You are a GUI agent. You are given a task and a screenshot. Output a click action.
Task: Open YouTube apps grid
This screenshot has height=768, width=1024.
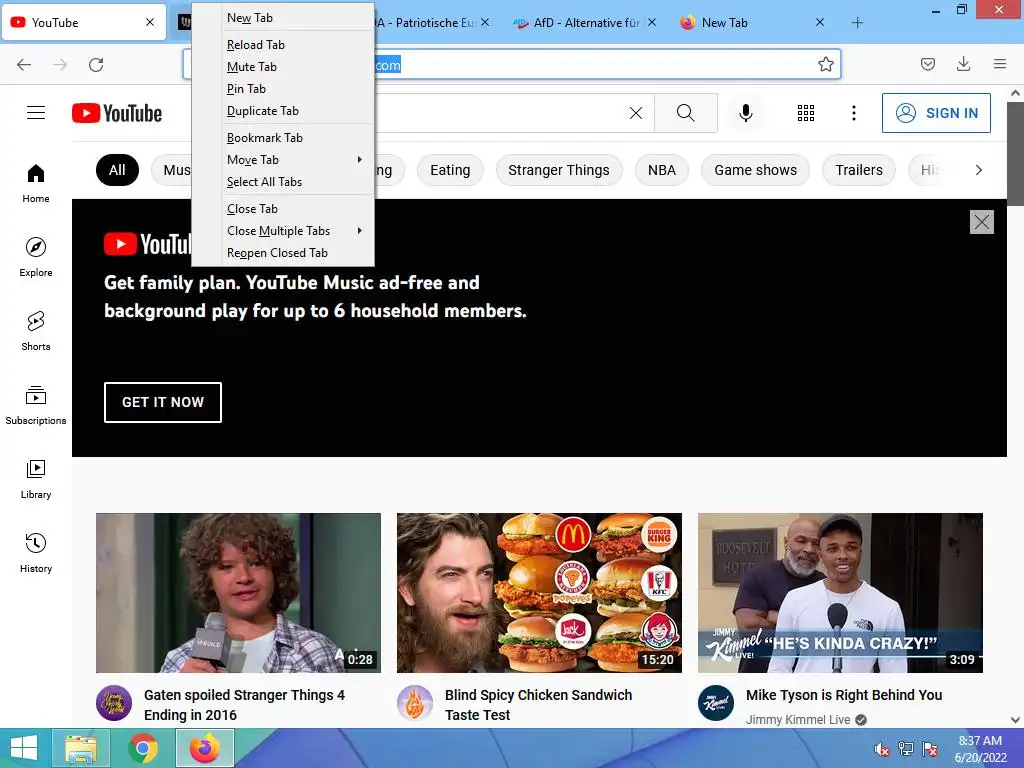point(806,113)
